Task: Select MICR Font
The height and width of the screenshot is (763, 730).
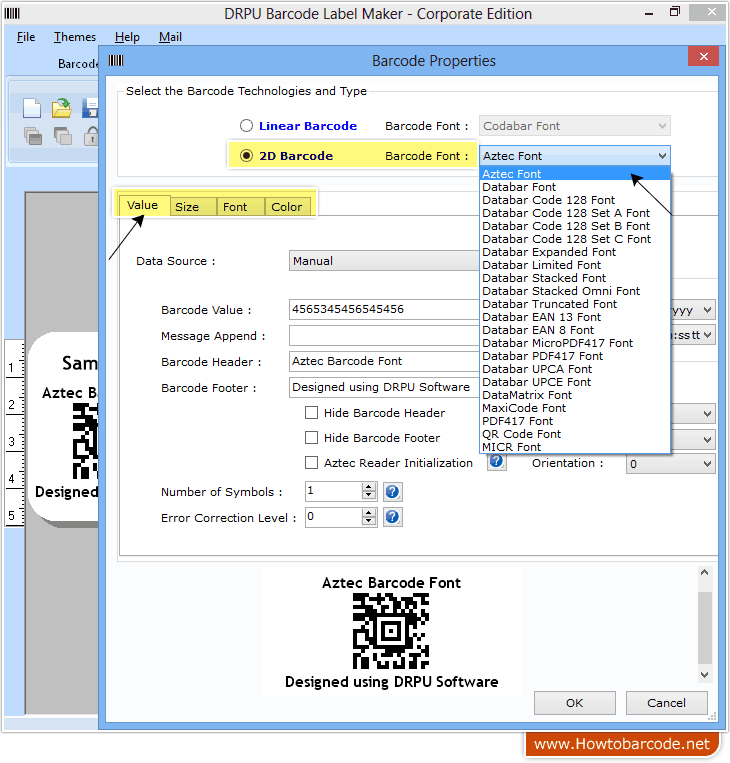Action: (x=575, y=447)
